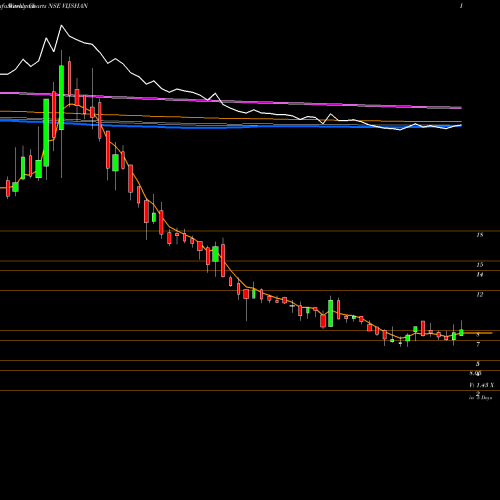Click the price label 18
The image size is (500, 500).
pyautogui.click(x=480, y=235)
